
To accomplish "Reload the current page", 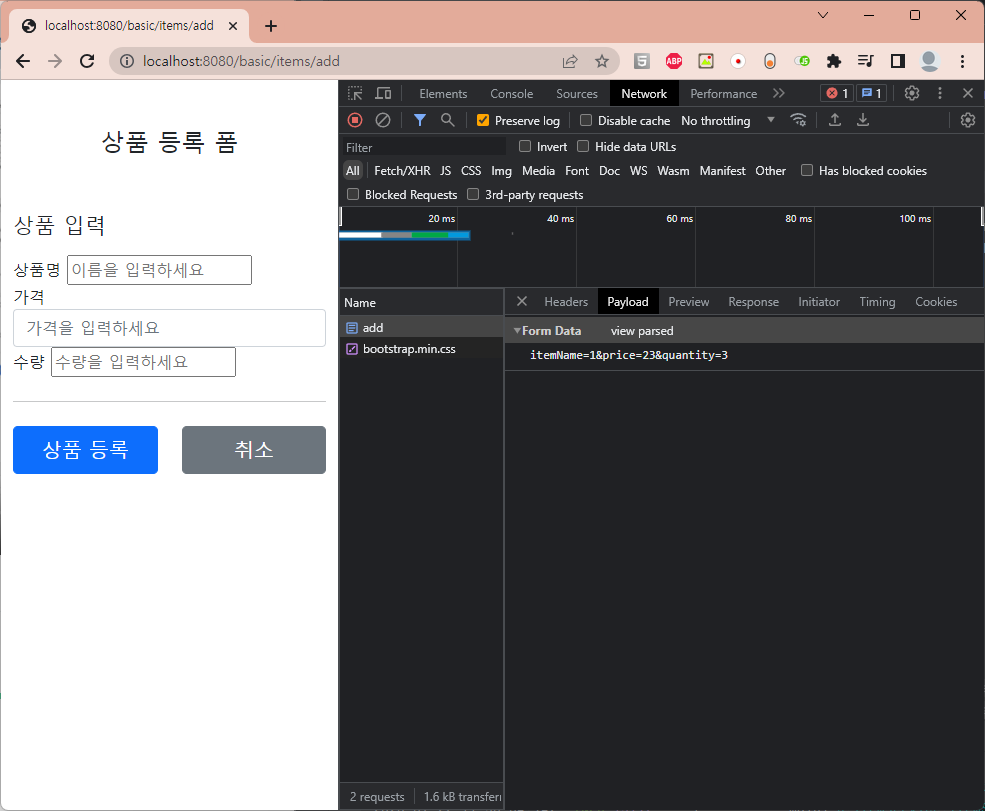I will [x=87, y=61].
